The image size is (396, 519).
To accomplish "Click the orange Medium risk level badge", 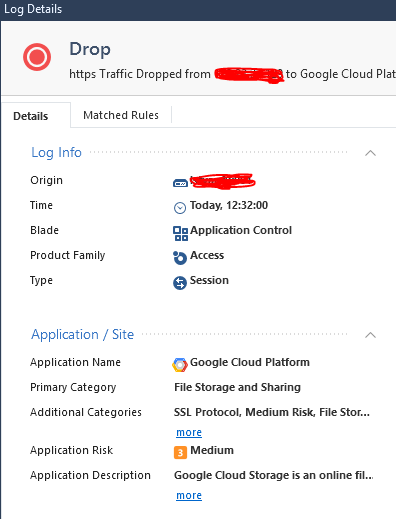I will click(x=180, y=452).
